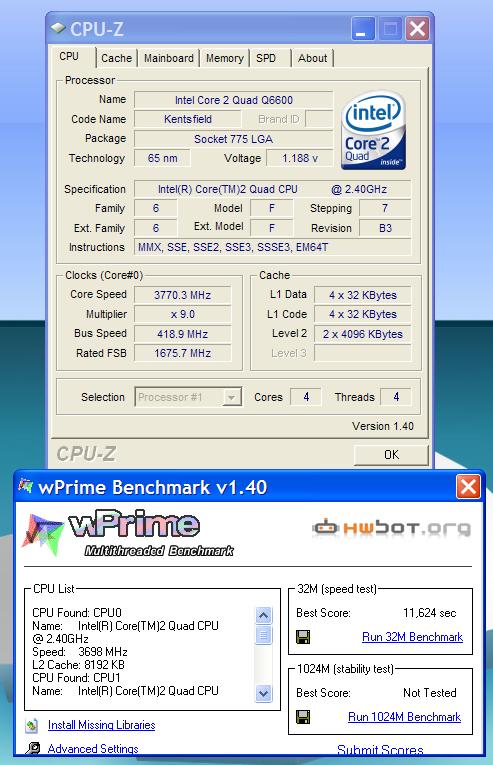Image resolution: width=493 pixels, height=765 pixels.
Task: Click CPU Found: CPU1 line
Action: [x=77, y=678]
